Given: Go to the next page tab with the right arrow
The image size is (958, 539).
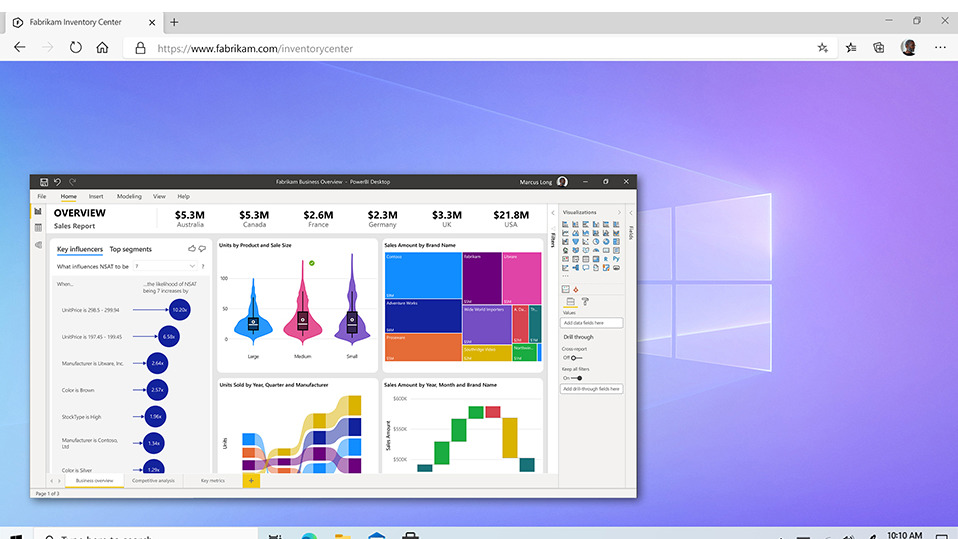Looking at the screenshot, I should (59, 481).
